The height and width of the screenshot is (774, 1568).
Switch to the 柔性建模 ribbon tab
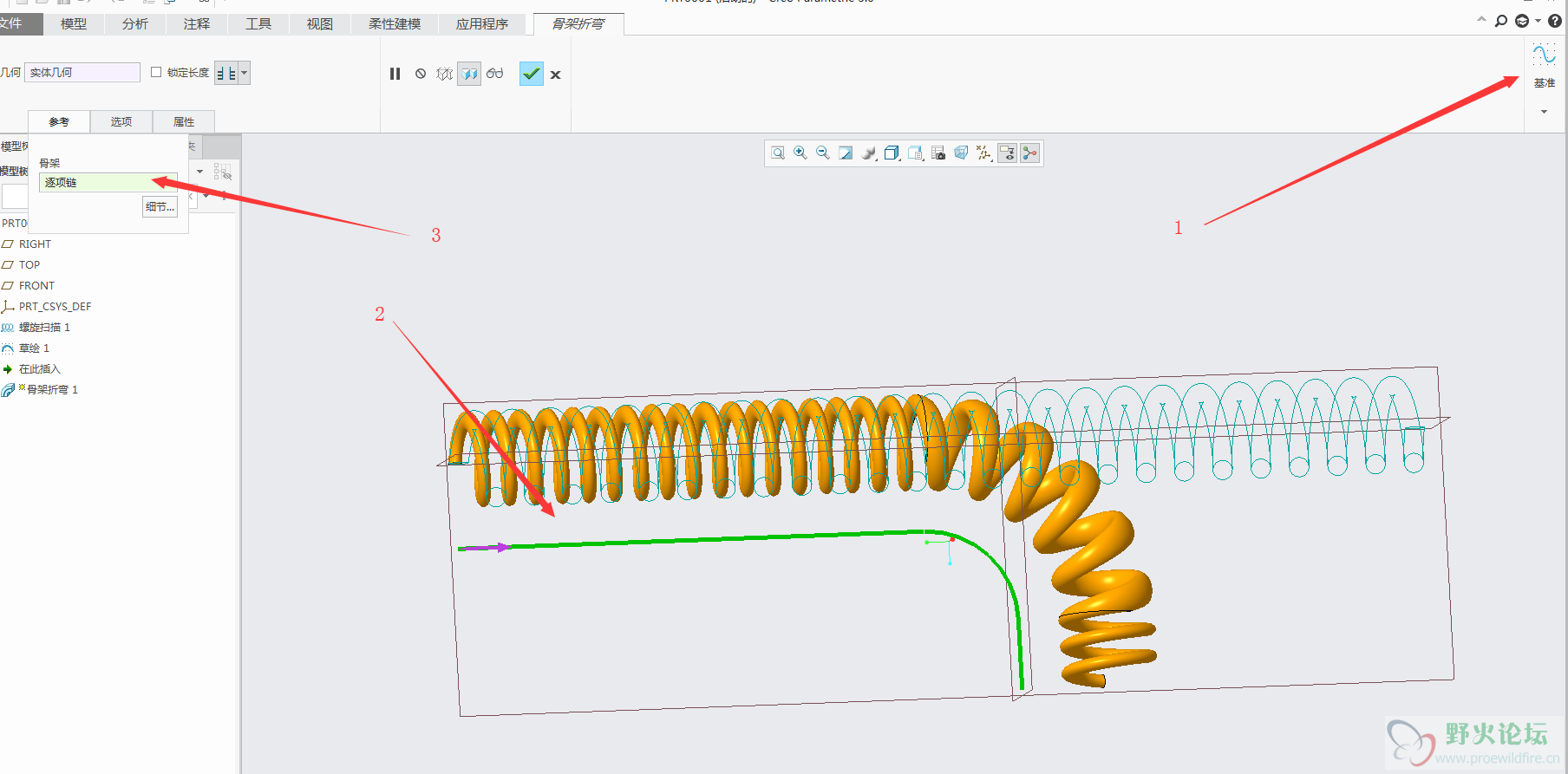click(395, 24)
